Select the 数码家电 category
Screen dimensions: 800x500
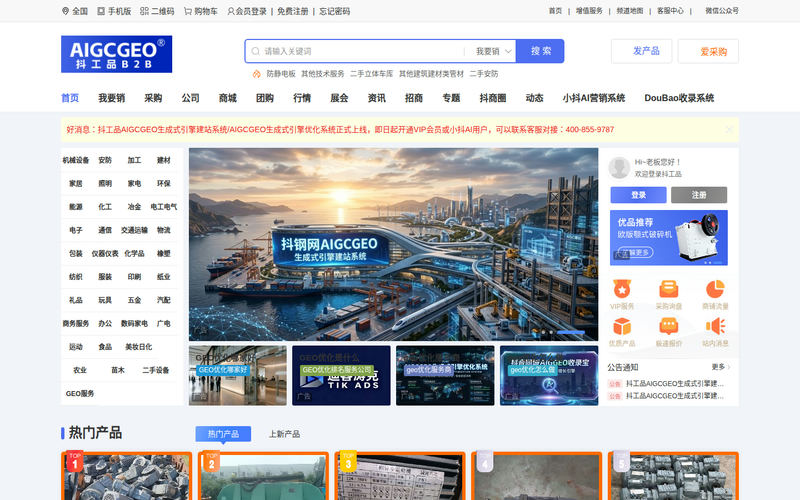(134, 323)
